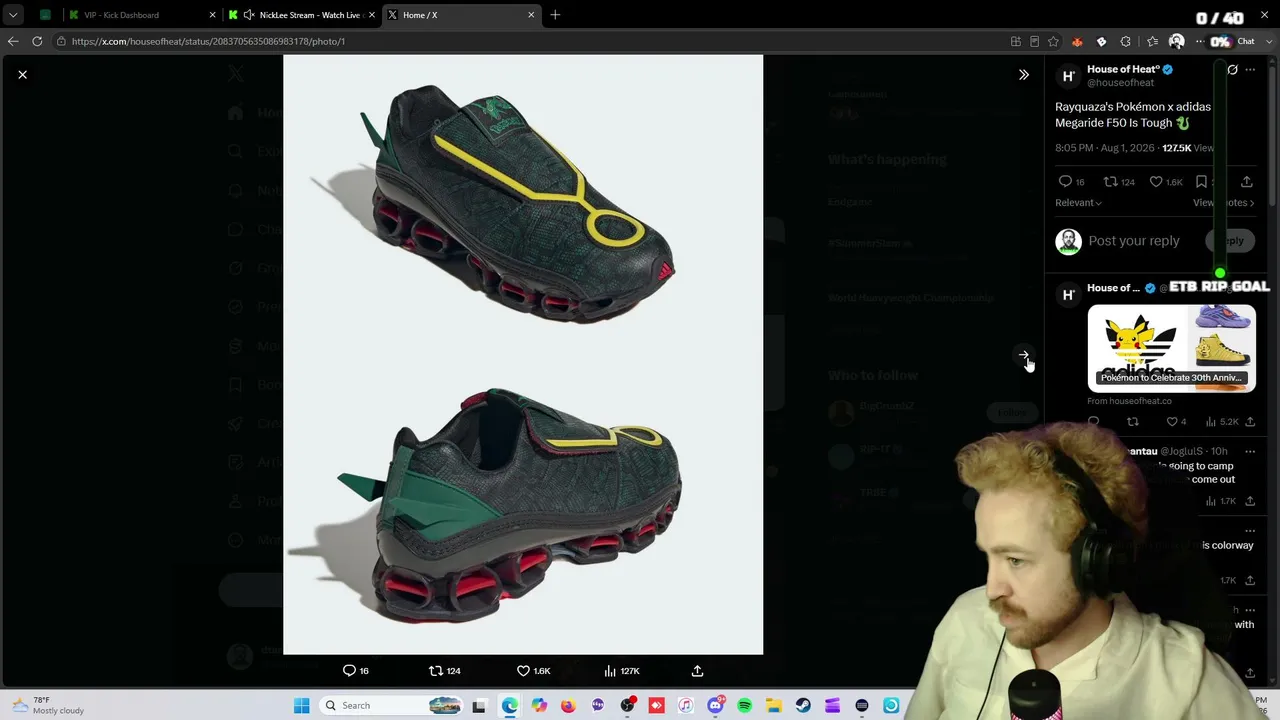Share the main post from side panel
Viewport: 1280px width, 720px height.
[x=1246, y=182]
